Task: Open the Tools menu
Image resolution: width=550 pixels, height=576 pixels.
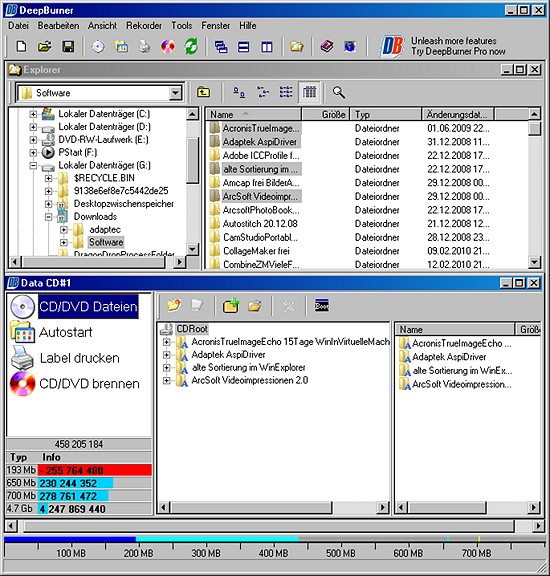Action: tap(181, 26)
